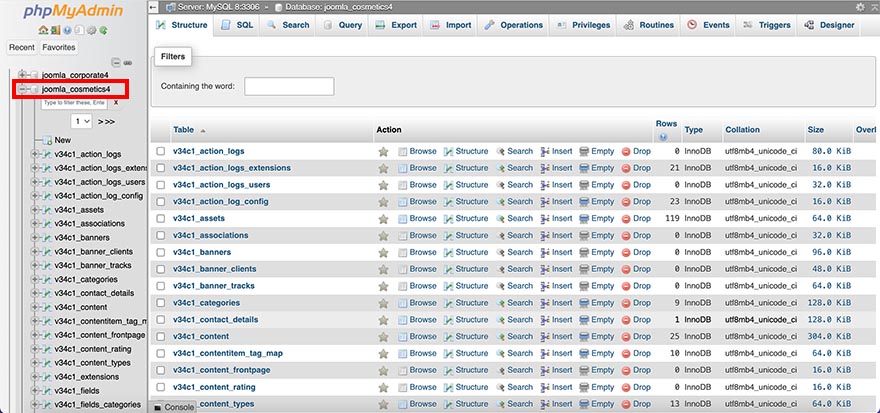
Task: Browse the v34c1_banner_clients table
Action: click(x=416, y=269)
